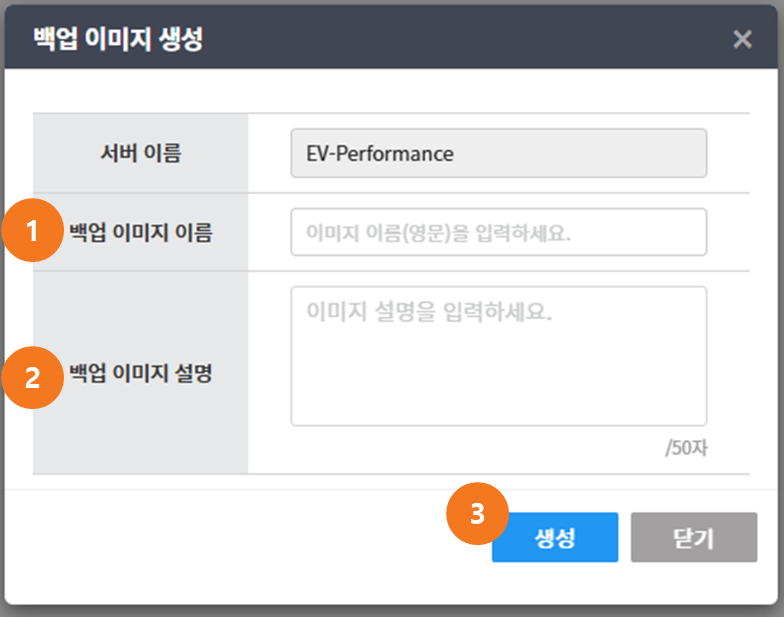Click the 백업 이미지 이름 label text
Image resolution: width=784 pixels, height=617 pixels.
click(x=140, y=233)
